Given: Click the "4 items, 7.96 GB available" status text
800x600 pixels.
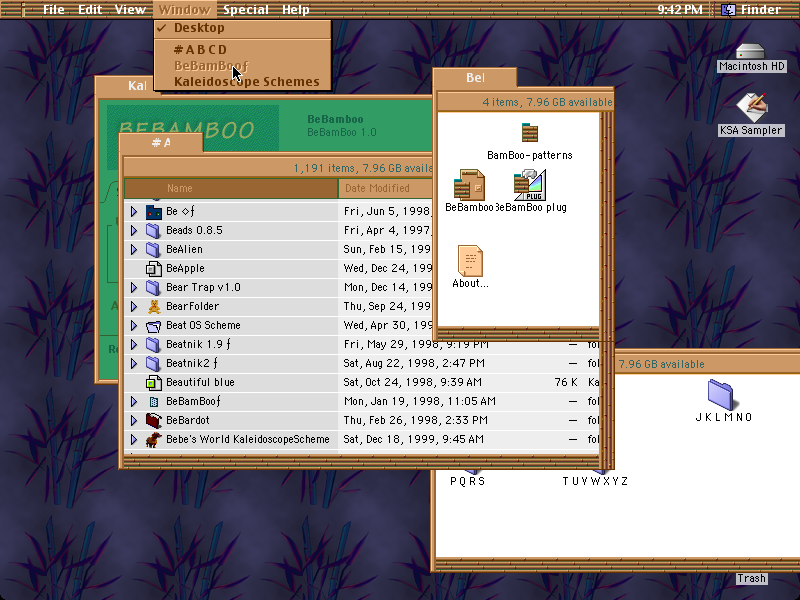Looking at the screenshot, I should click(x=547, y=102).
